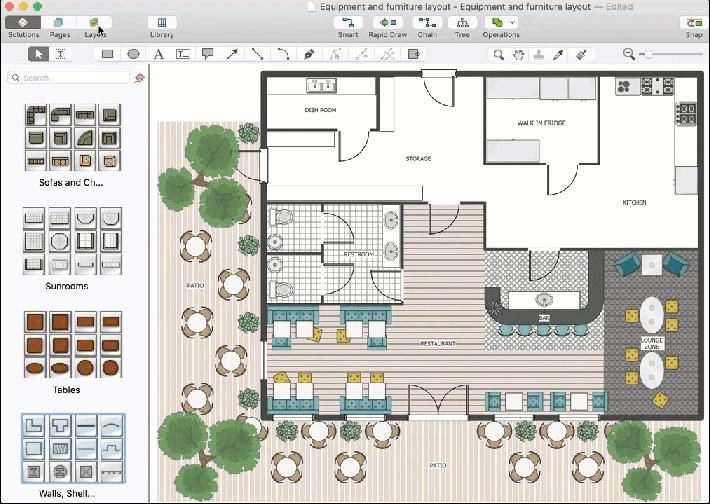Click the magnifier zoom tool
Image resolution: width=710 pixels, height=504 pixels.
coord(497,54)
